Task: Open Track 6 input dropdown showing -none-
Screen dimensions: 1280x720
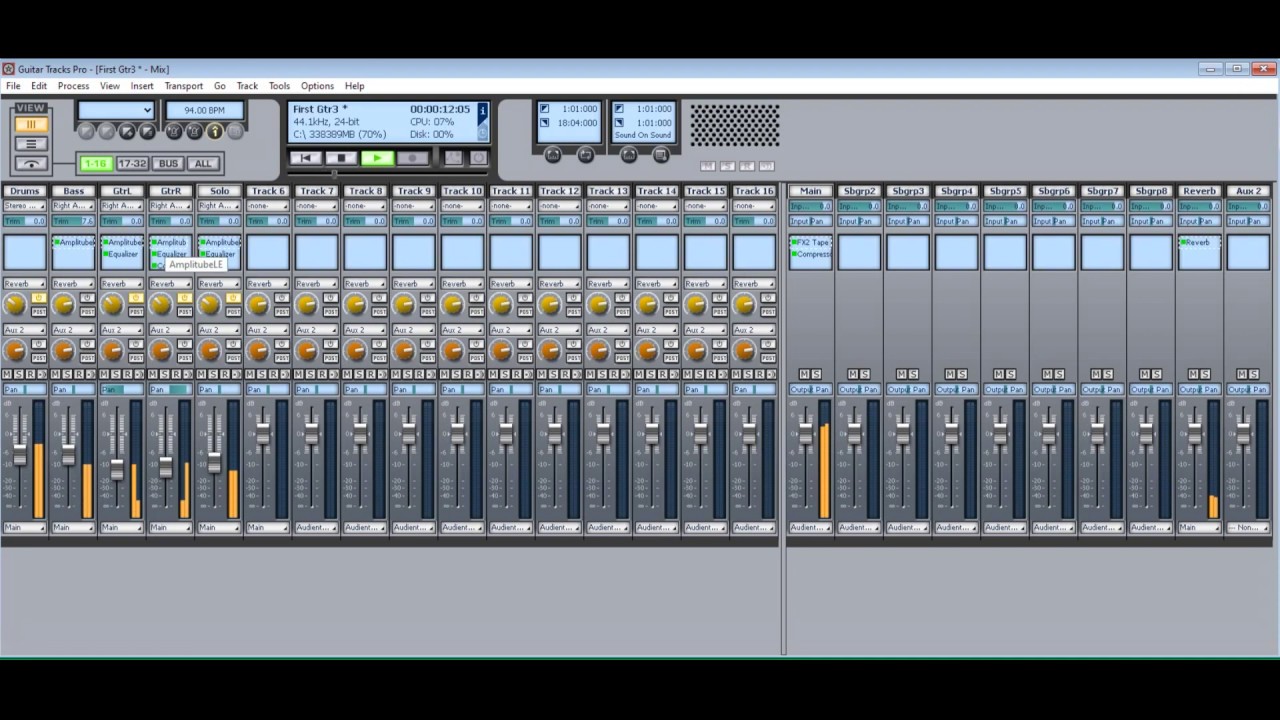Action: [x=268, y=206]
